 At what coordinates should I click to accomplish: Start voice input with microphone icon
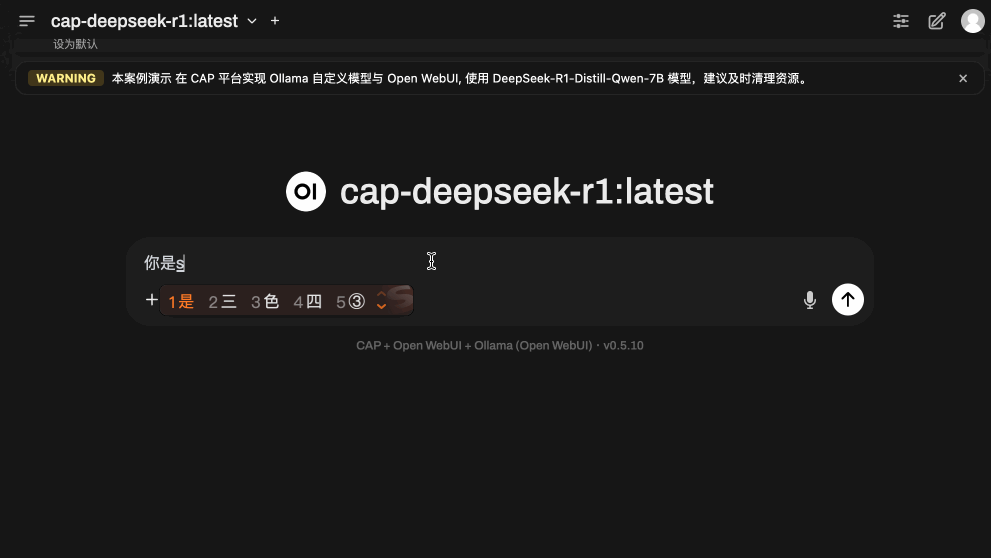810,300
